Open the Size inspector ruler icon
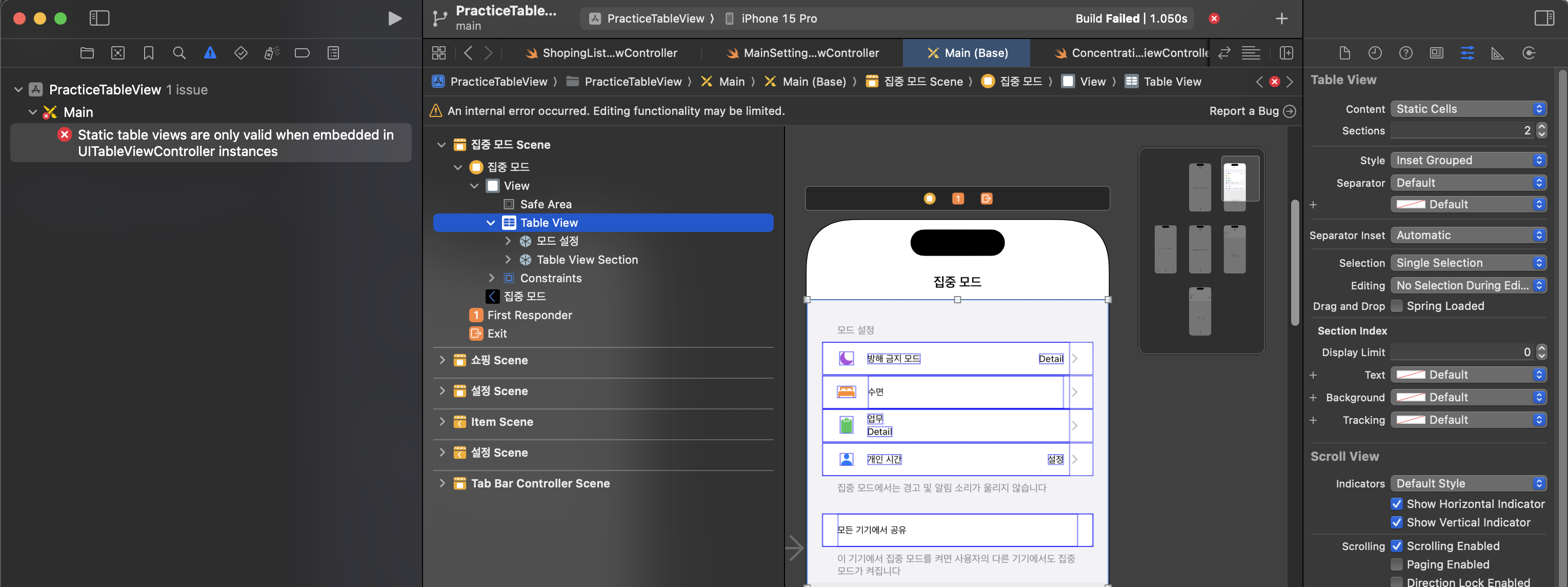The image size is (1568, 587). pyautogui.click(x=1497, y=53)
